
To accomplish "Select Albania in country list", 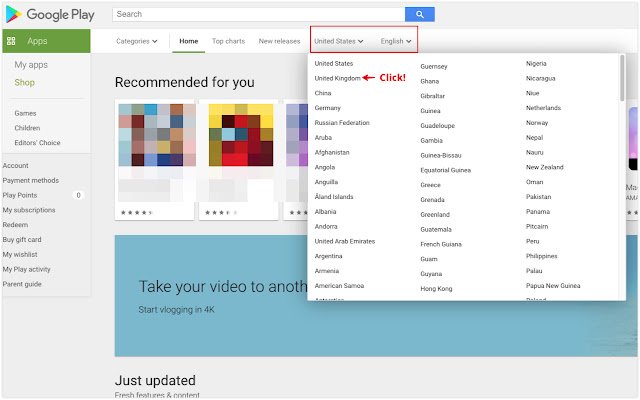I will pos(325,211).
